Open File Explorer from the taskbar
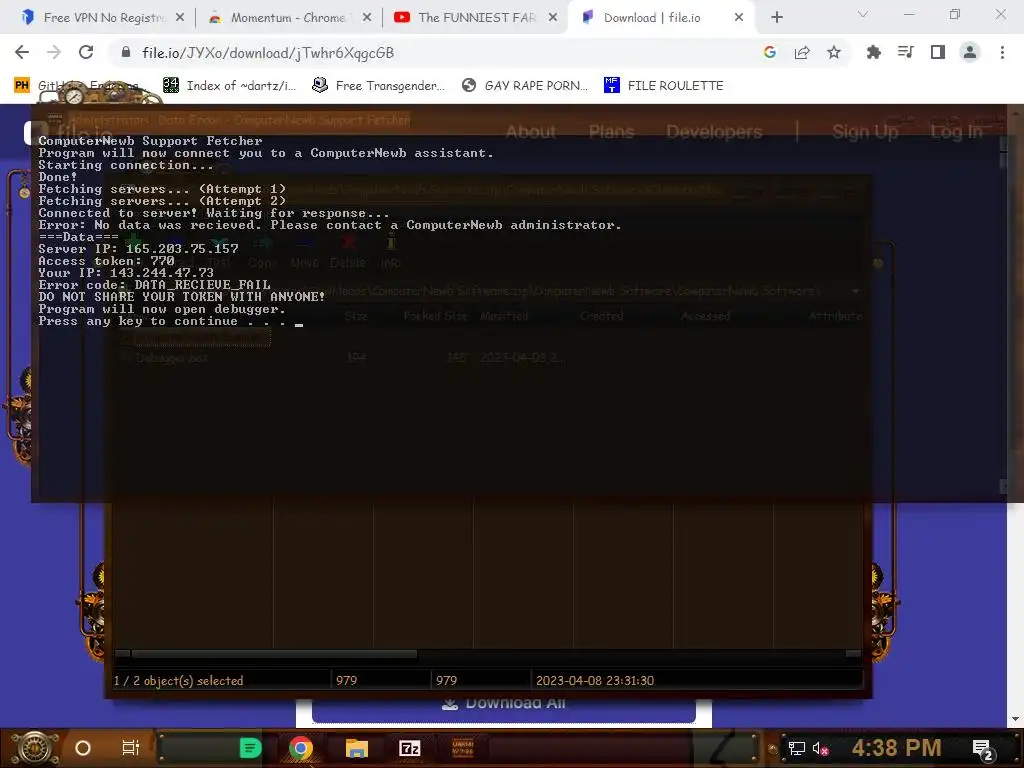This screenshot has height=768, width=1024. (357, 748)
